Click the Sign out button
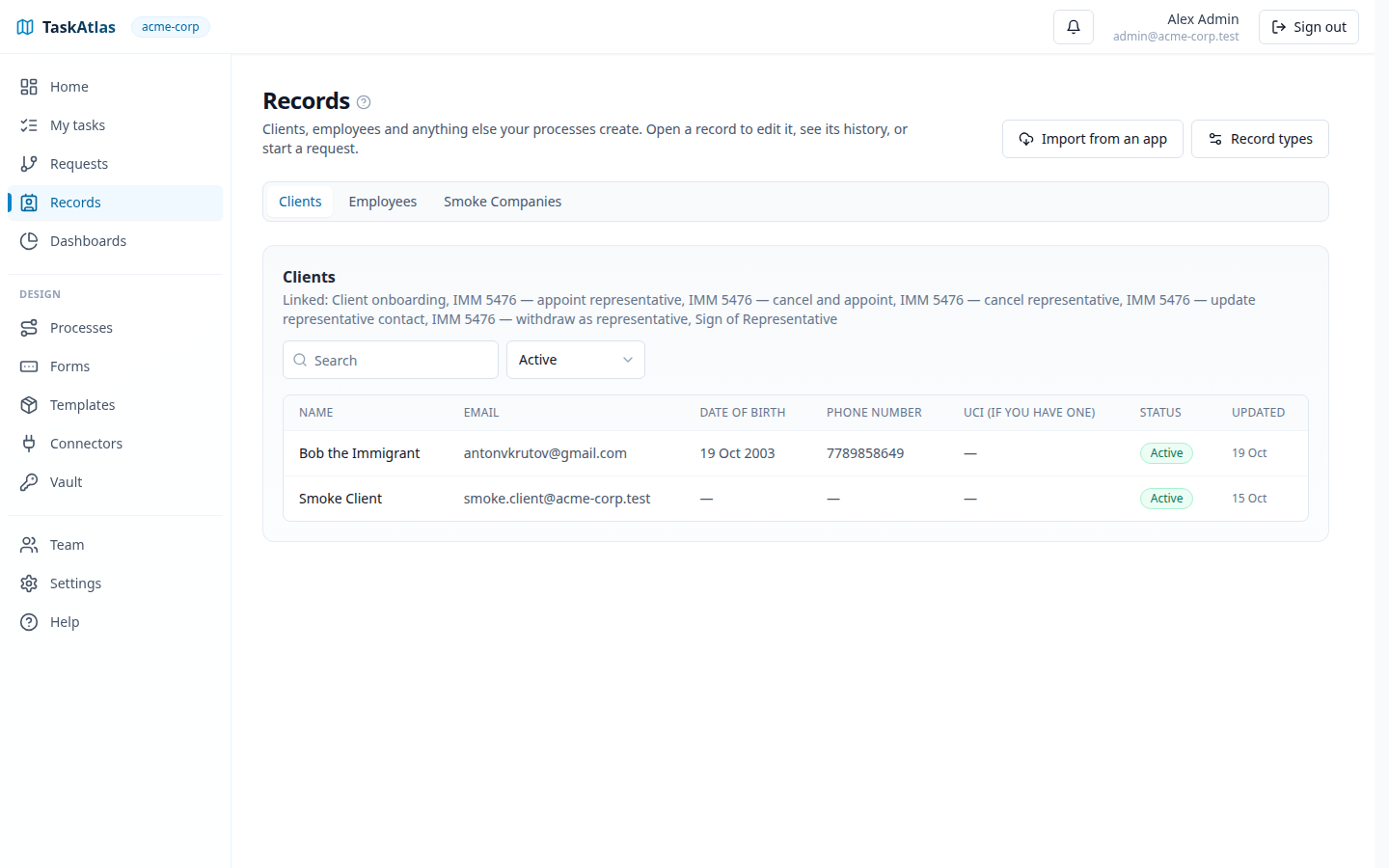1389x868 pixels. click(x=1309, y=27)
